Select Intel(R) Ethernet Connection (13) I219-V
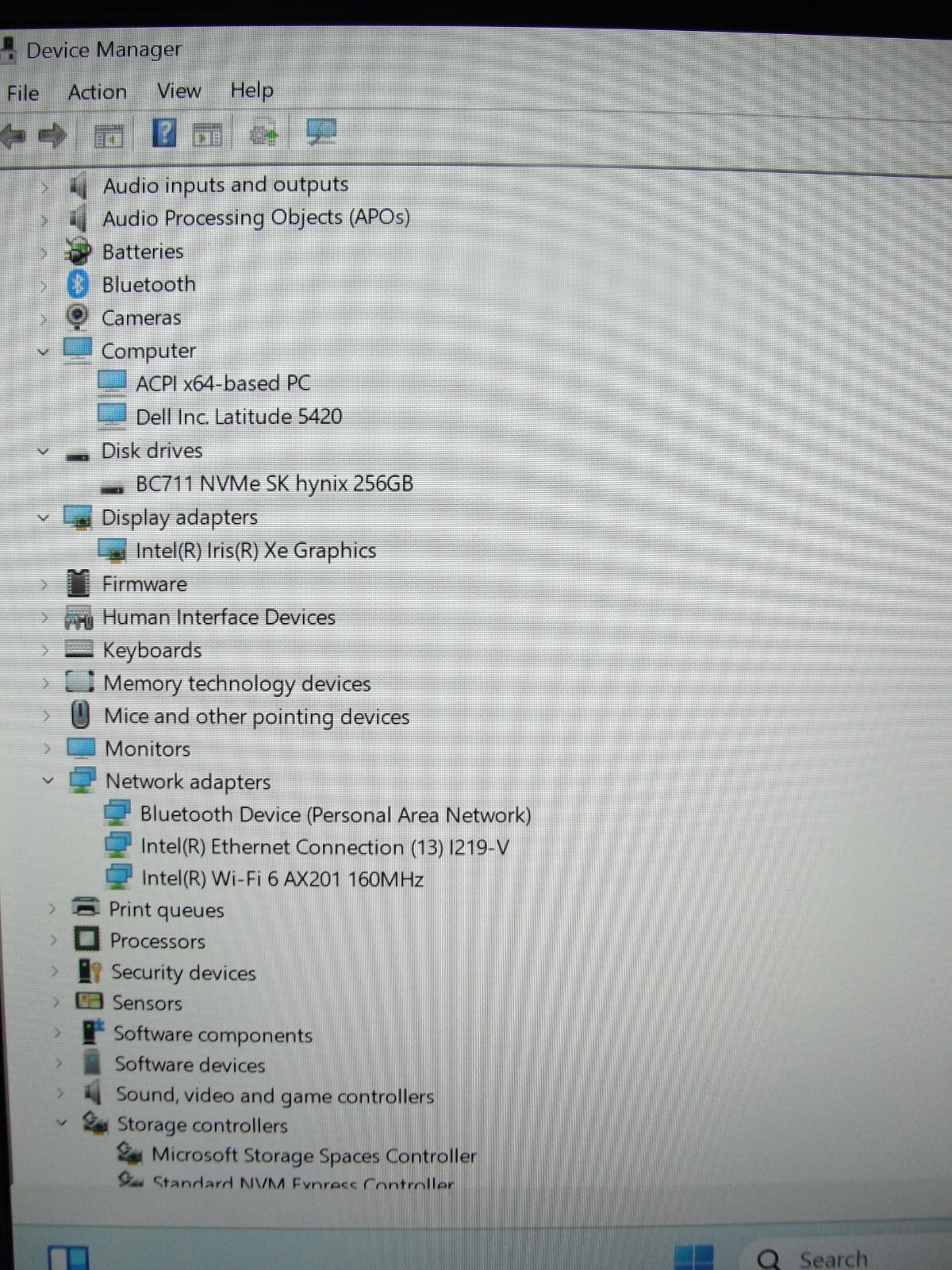952x1270 pixels. pyautogui.click(x=324, y=847)
